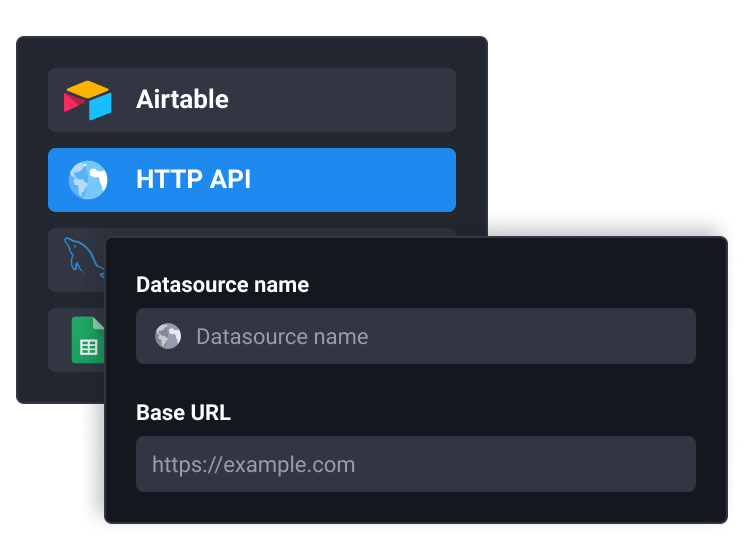Click the 'HTTP API' text label
The height and width of the screenshot is (560, 744).
click(x=193, y=179)
